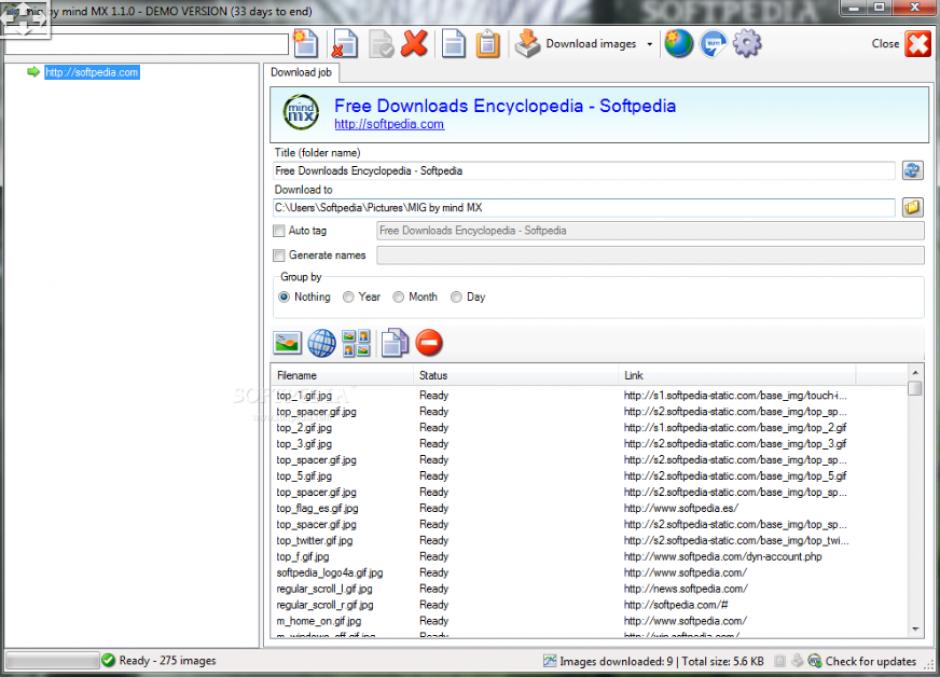
Task: Click the green check Ready status icon
Action: pyautogui.click(x=109, y=660)
